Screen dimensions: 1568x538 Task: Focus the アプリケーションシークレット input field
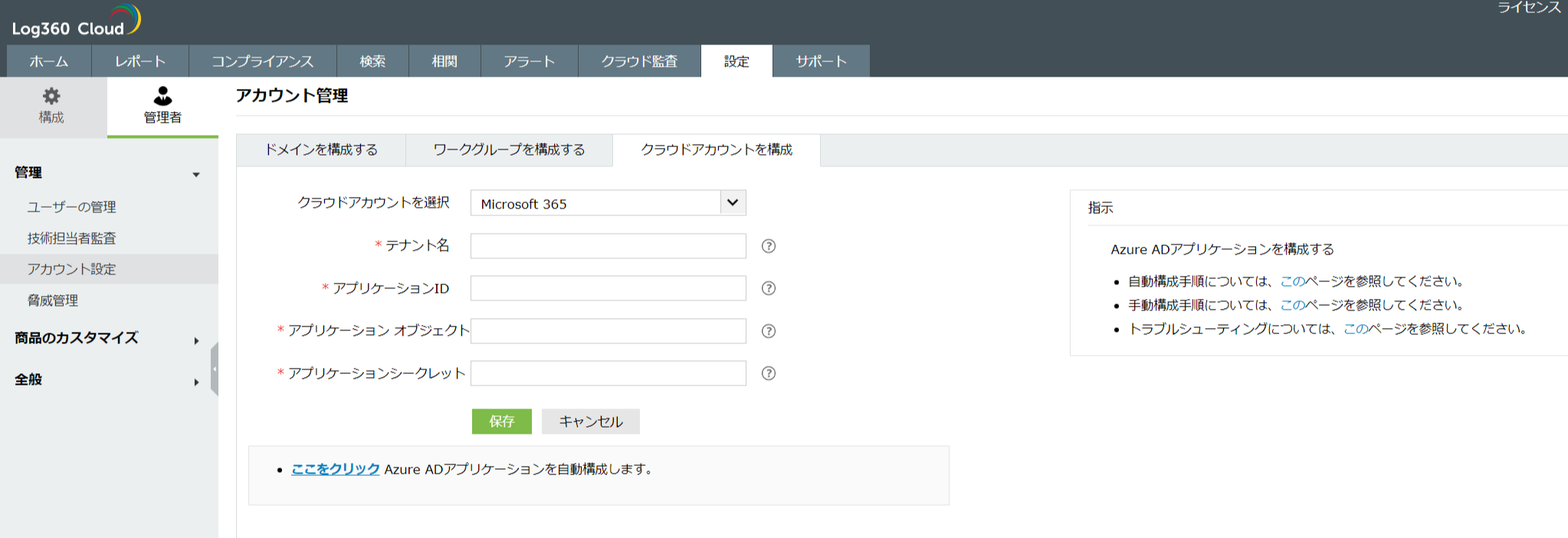[609, 373]
